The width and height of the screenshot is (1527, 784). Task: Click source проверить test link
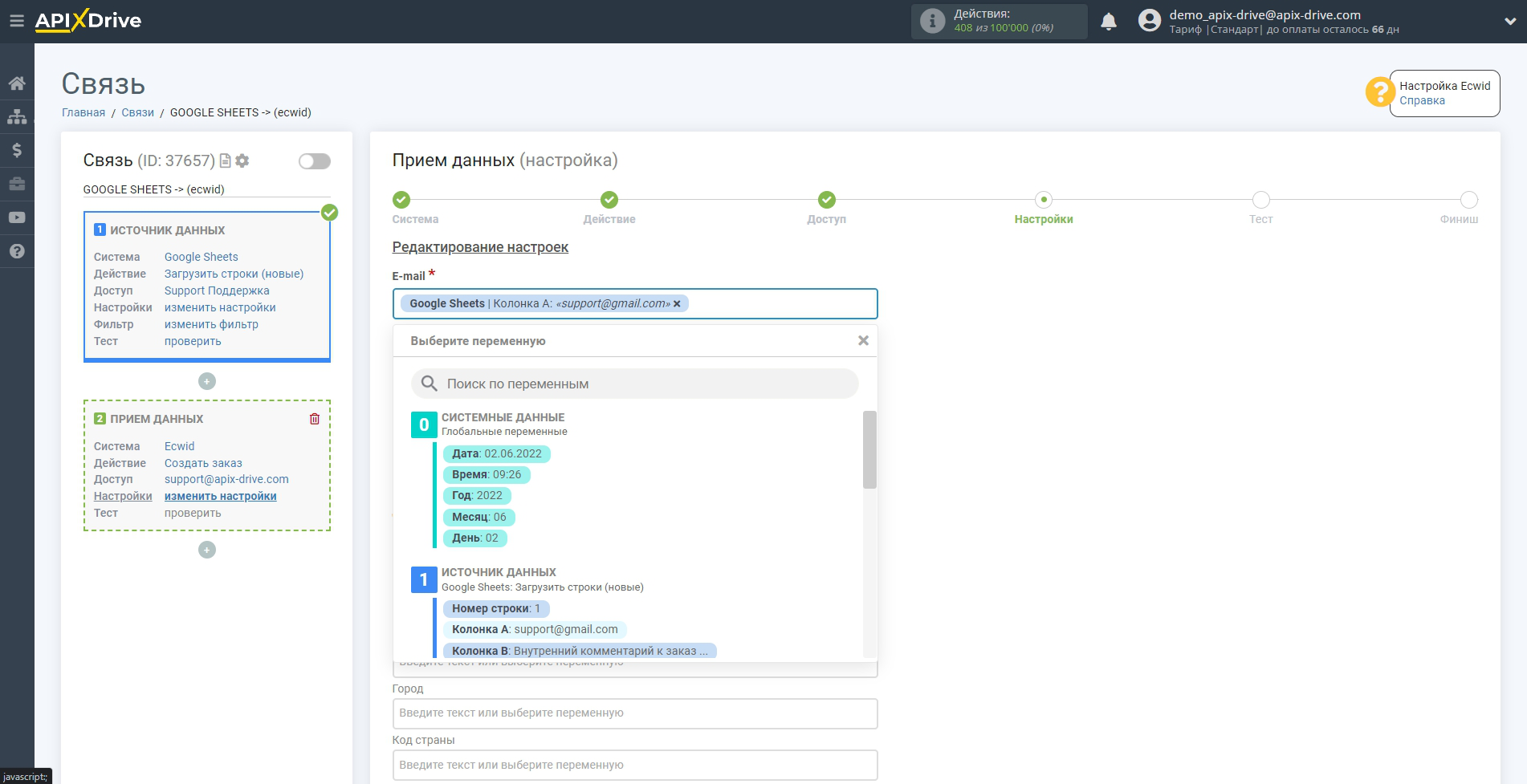[193, 341]
